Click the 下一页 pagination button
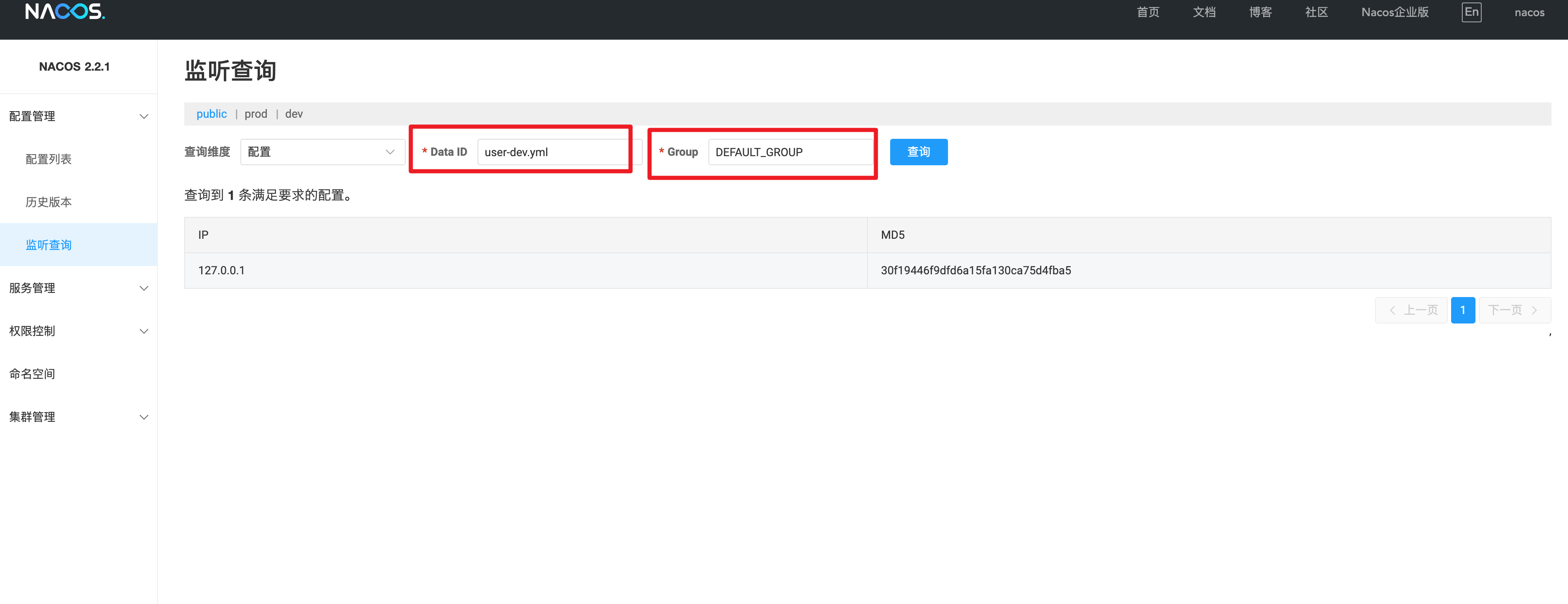1568x604 pixels. point(1514,310)
